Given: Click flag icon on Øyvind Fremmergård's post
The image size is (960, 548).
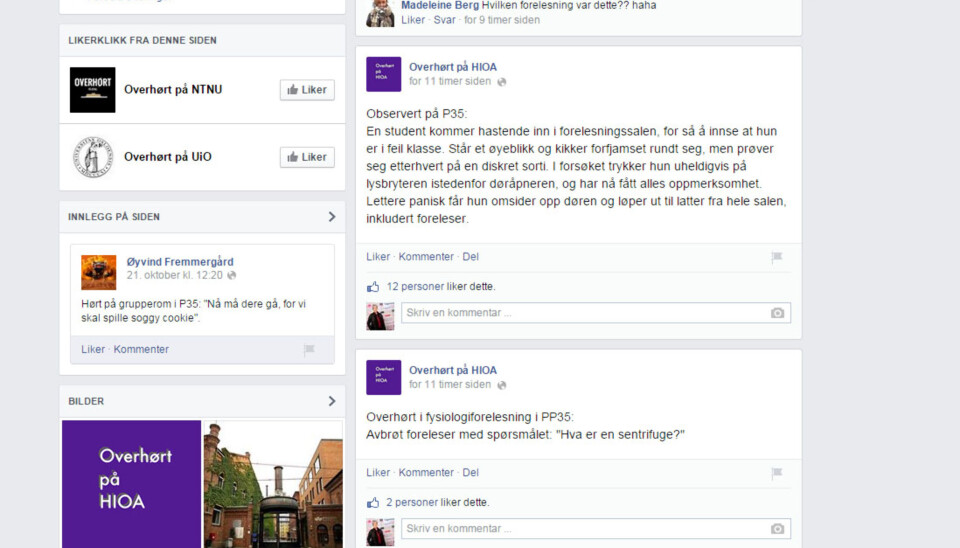Looking at the screenshot, I should (x=309, y=350).
